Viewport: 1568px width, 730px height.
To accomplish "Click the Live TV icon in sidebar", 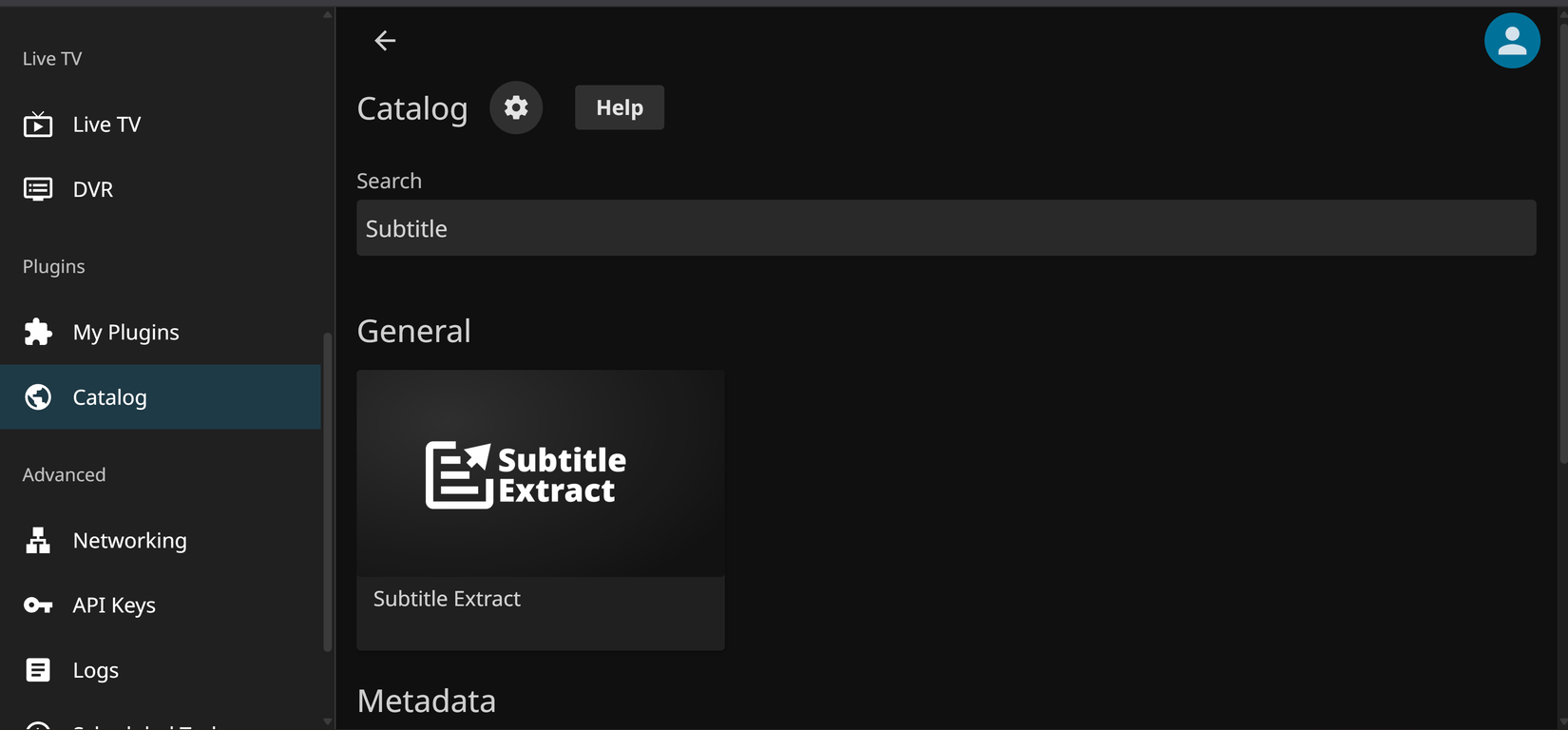I will [38, 125].
